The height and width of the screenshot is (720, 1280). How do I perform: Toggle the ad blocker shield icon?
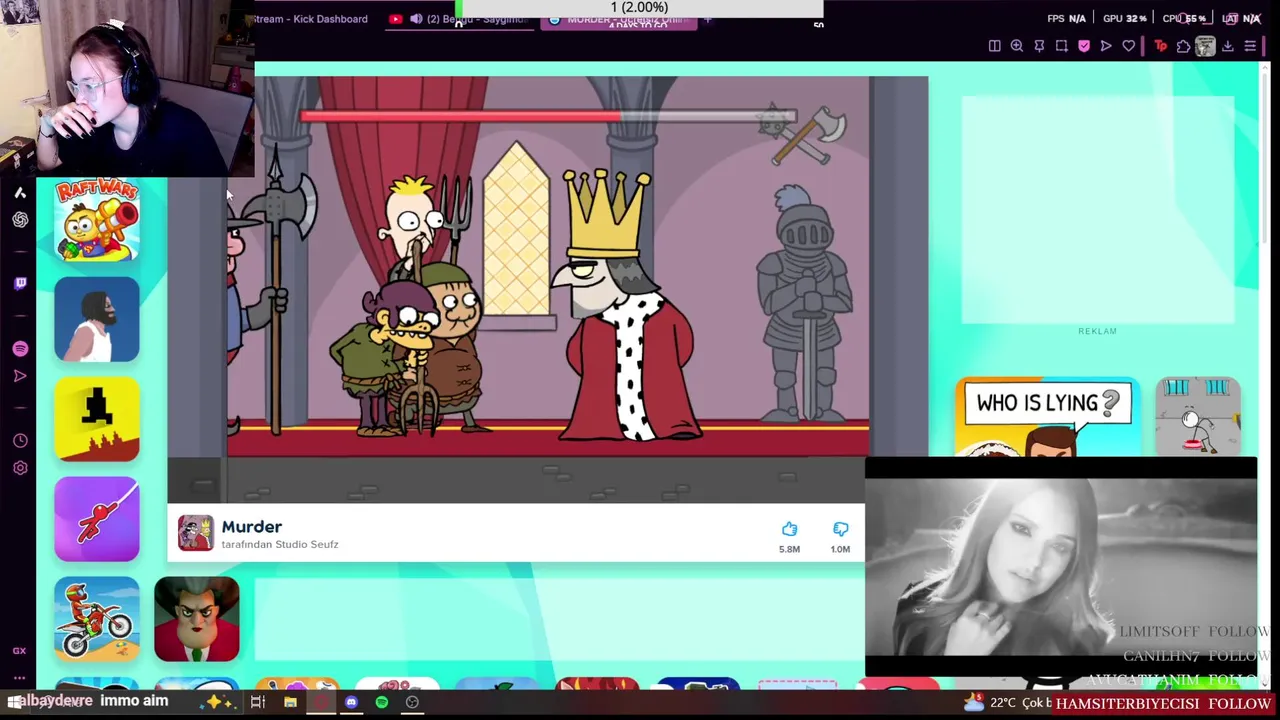pos(1084,46)
